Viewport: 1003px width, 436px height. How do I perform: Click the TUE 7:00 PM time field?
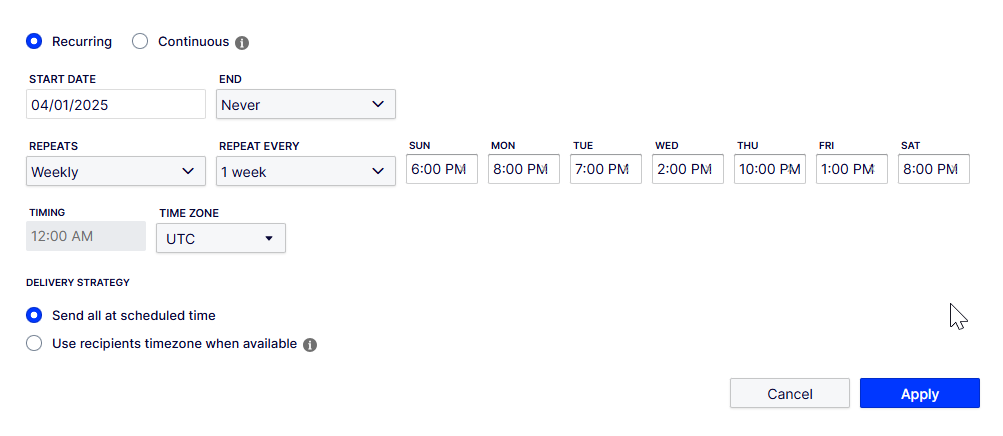pyautogui.click(x=606, y=169)
